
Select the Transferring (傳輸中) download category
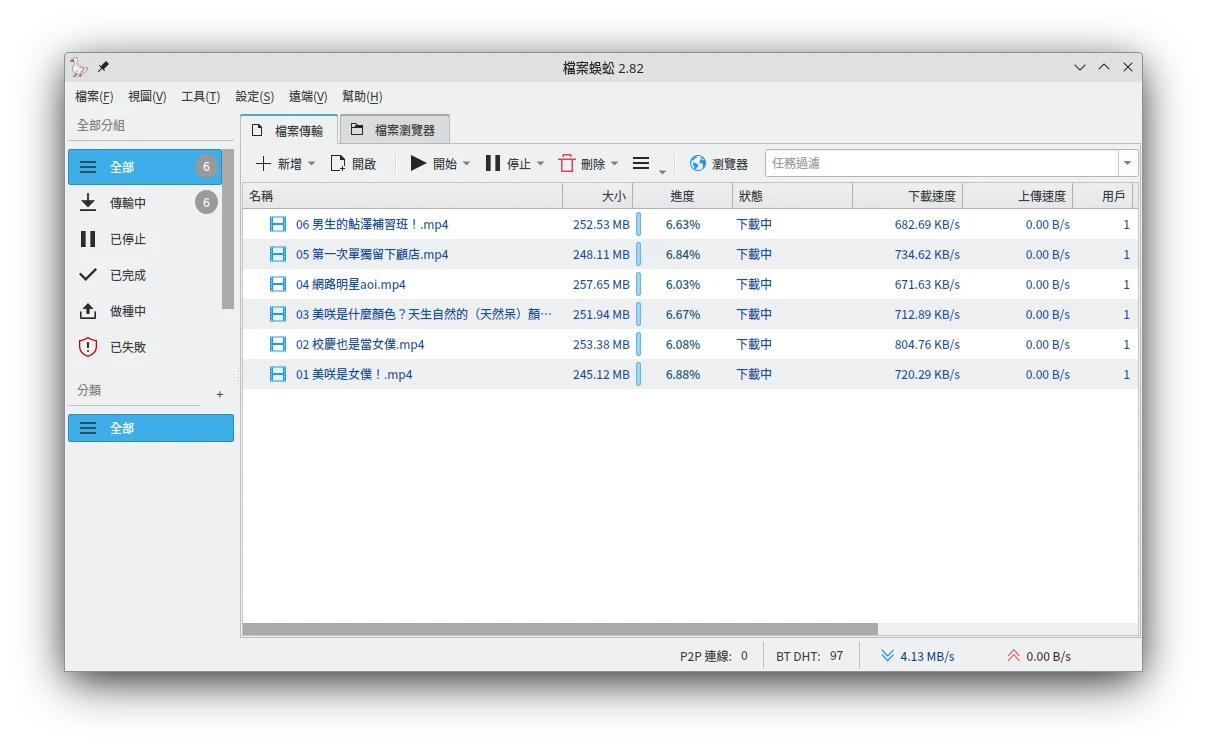pyautogui.click(x=128, y=203)
